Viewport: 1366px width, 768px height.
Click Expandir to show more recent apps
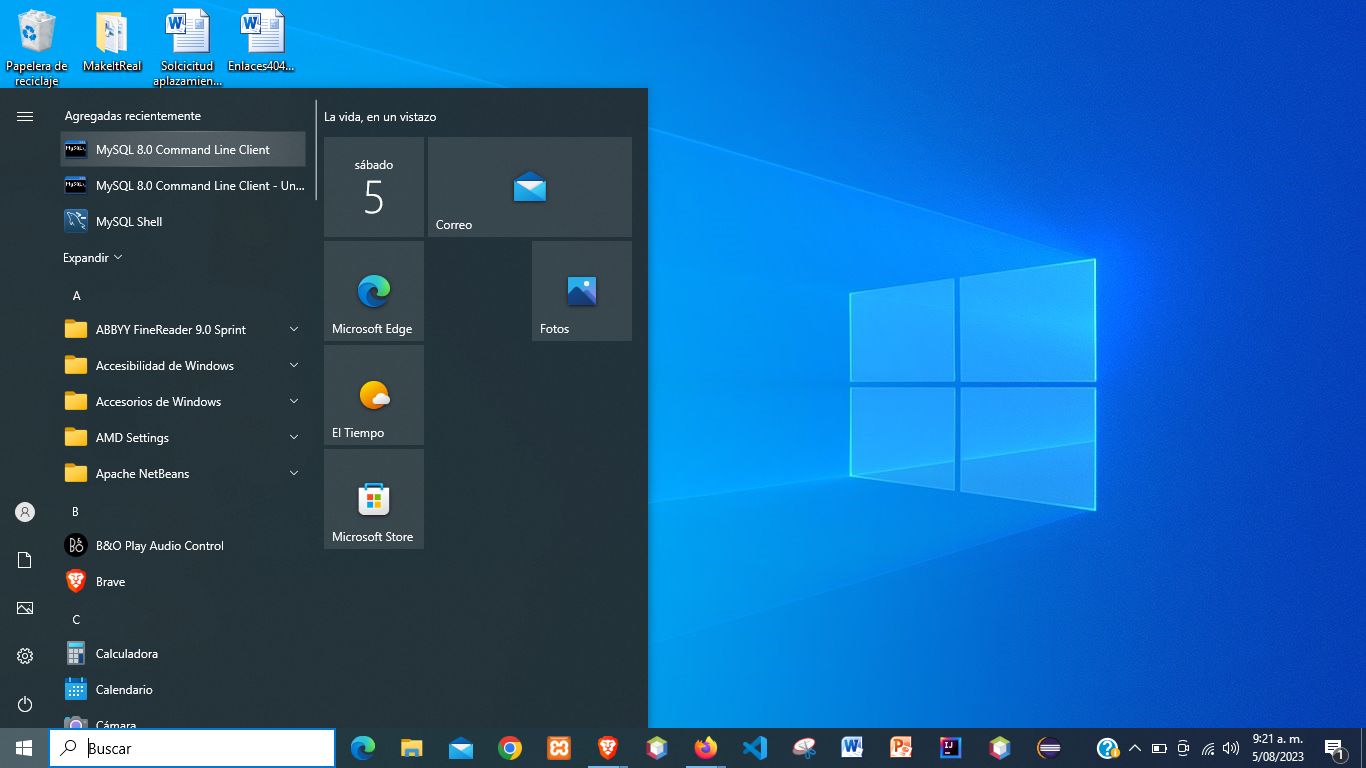(93, 258)
